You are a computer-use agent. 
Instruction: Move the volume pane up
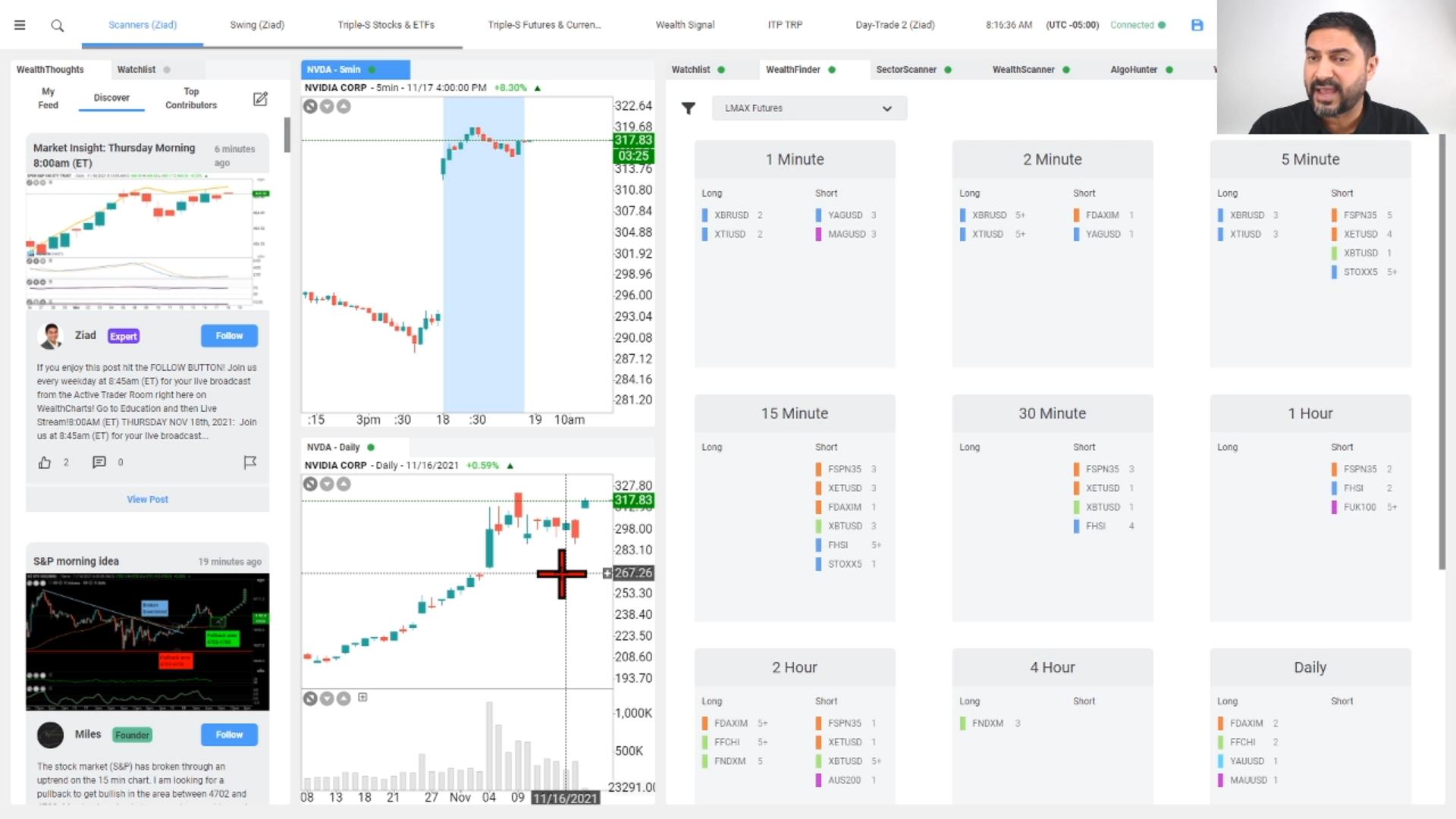point(344,698)
